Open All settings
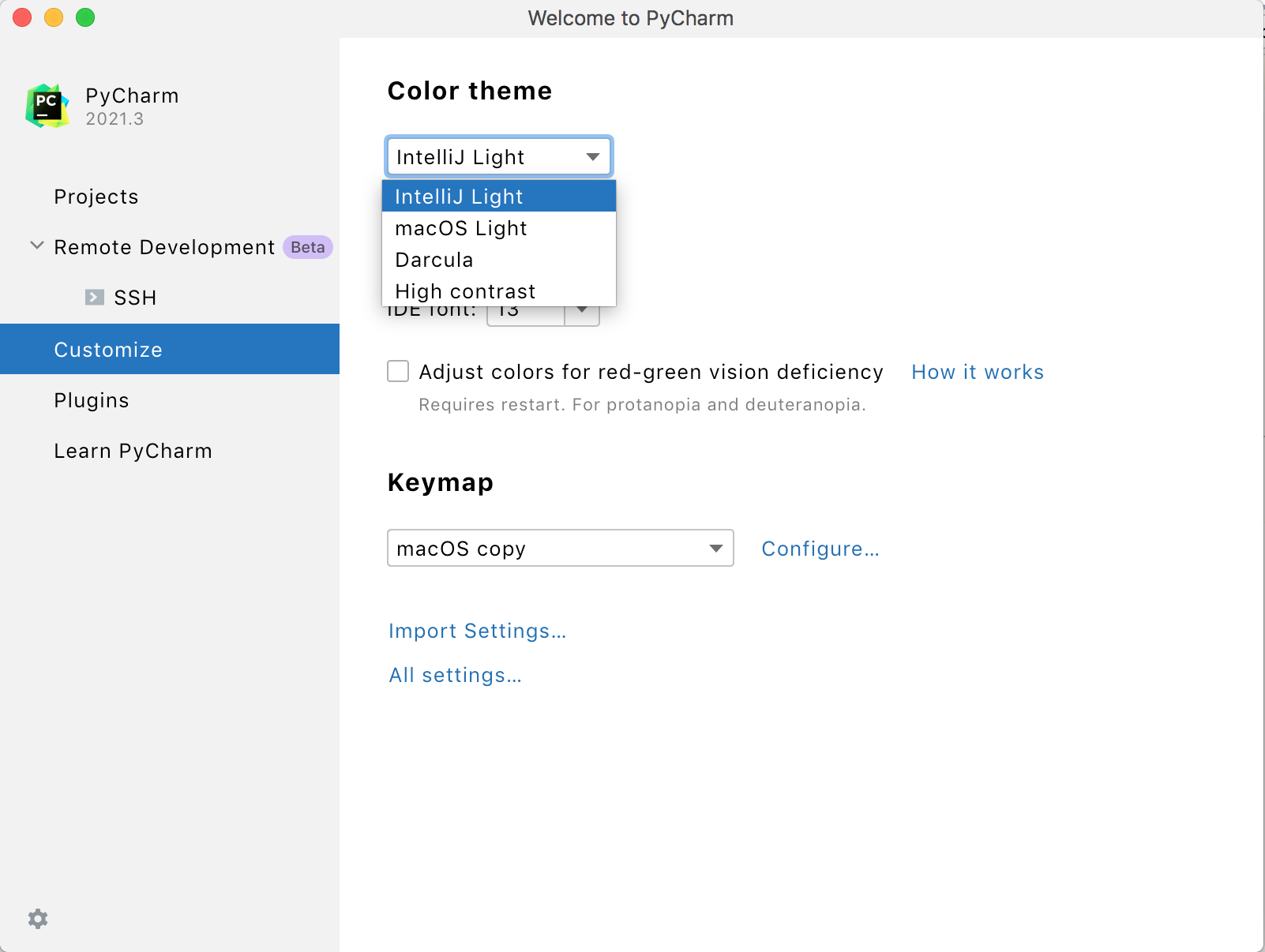 coord(455,675)
